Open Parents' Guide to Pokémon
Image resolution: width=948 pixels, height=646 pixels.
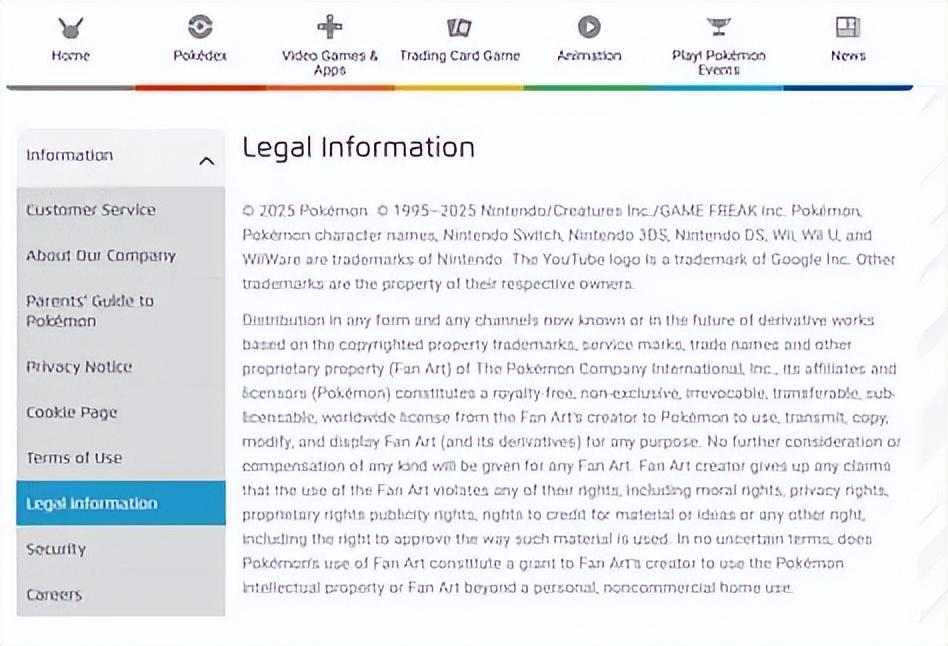click(89, 311)
